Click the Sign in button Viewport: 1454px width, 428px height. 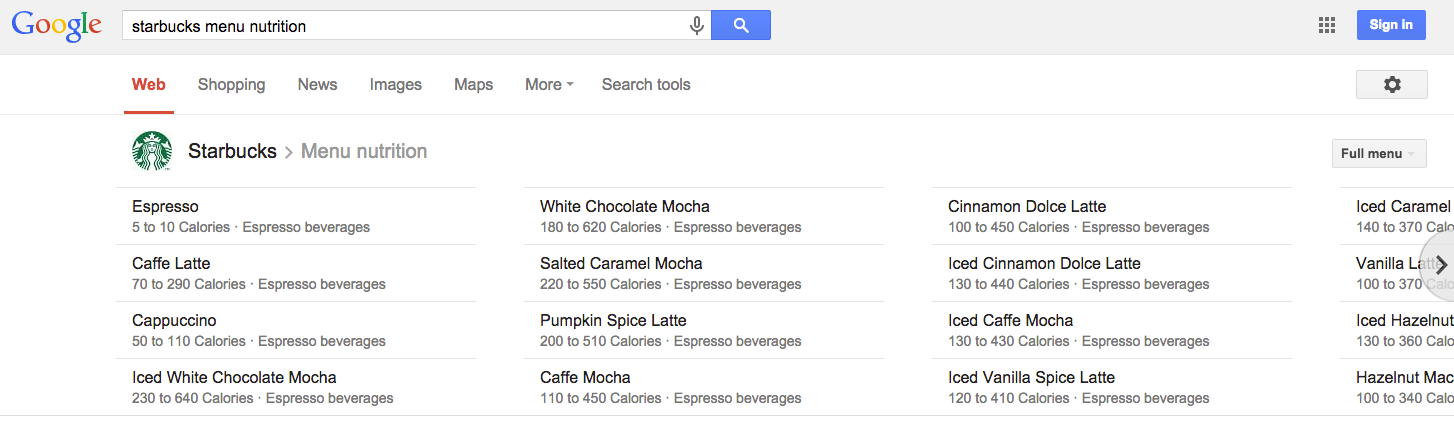point(1391,25)
